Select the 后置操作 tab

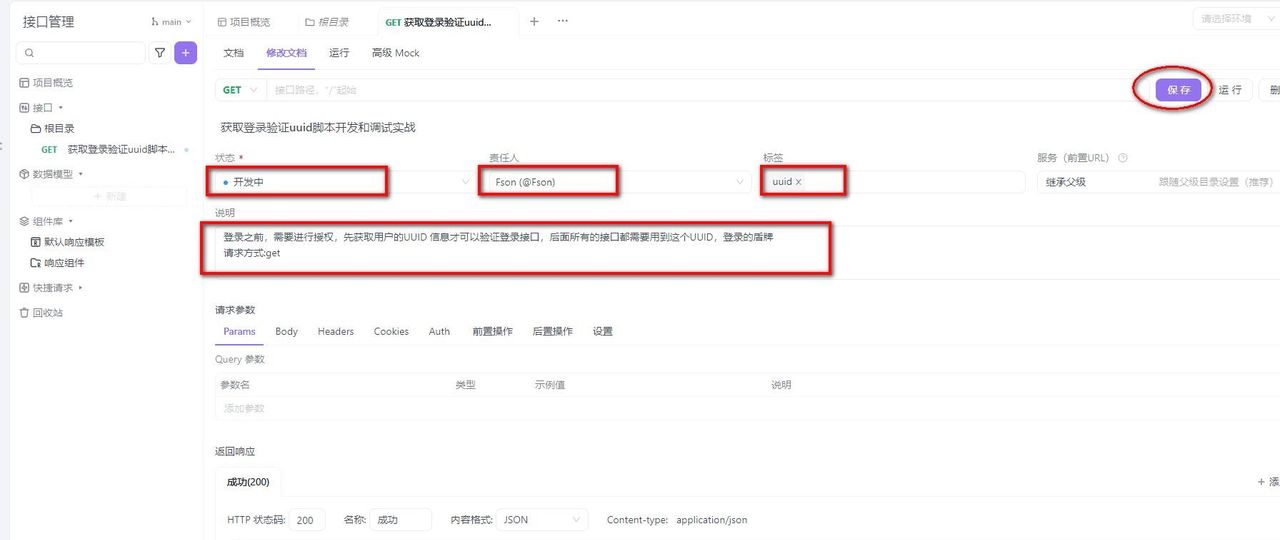point(552,331)
